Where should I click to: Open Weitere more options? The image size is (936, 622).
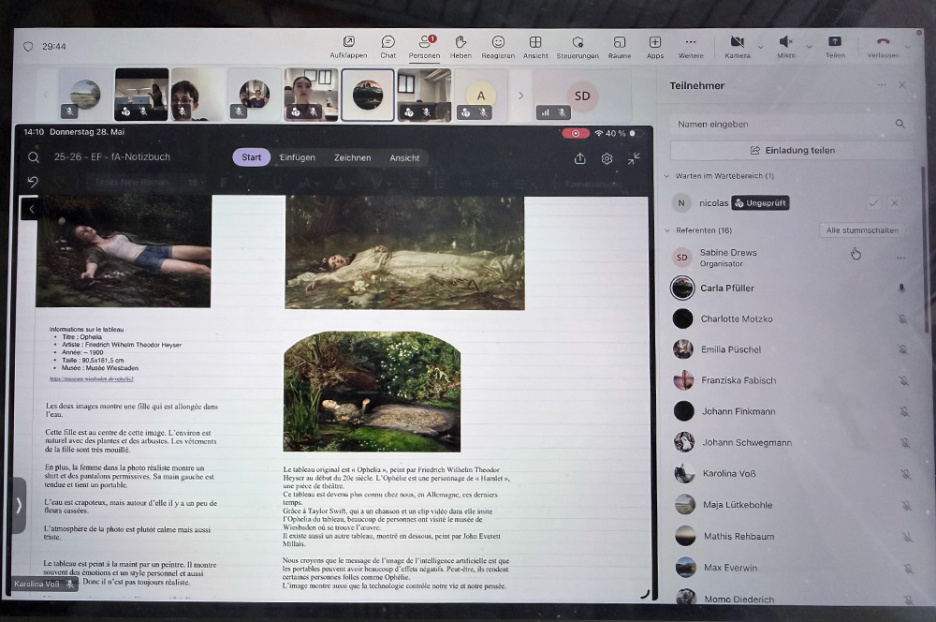click(691, 47)
